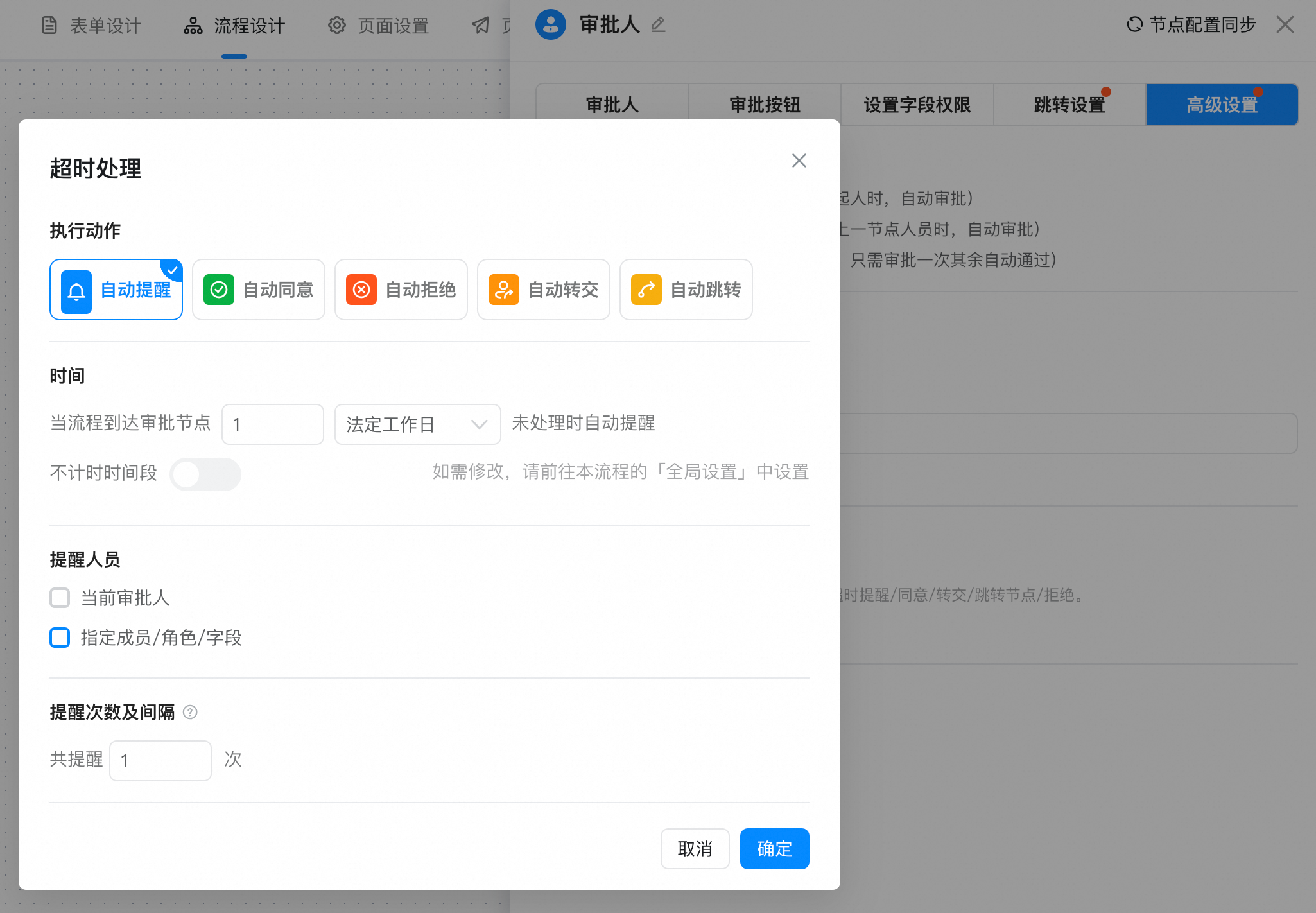Screen dimensions: 1316x913
Task: Confirm with the 确定 button
Action: click(775, 849)
